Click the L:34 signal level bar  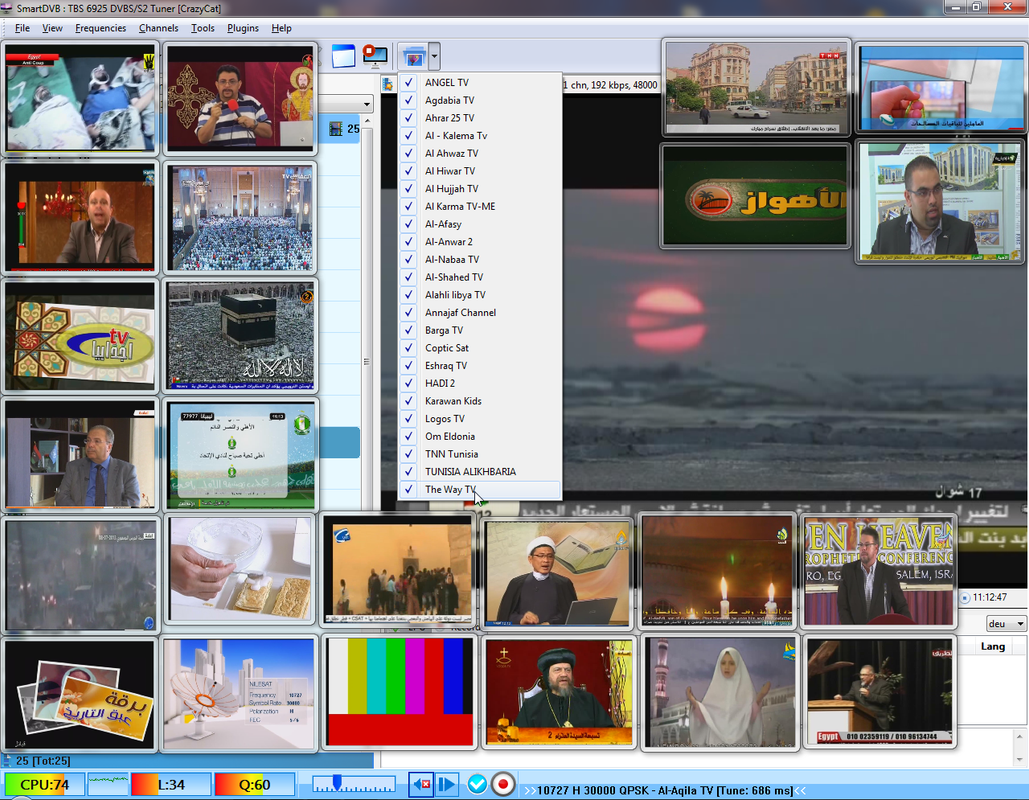tap(171, 784)
